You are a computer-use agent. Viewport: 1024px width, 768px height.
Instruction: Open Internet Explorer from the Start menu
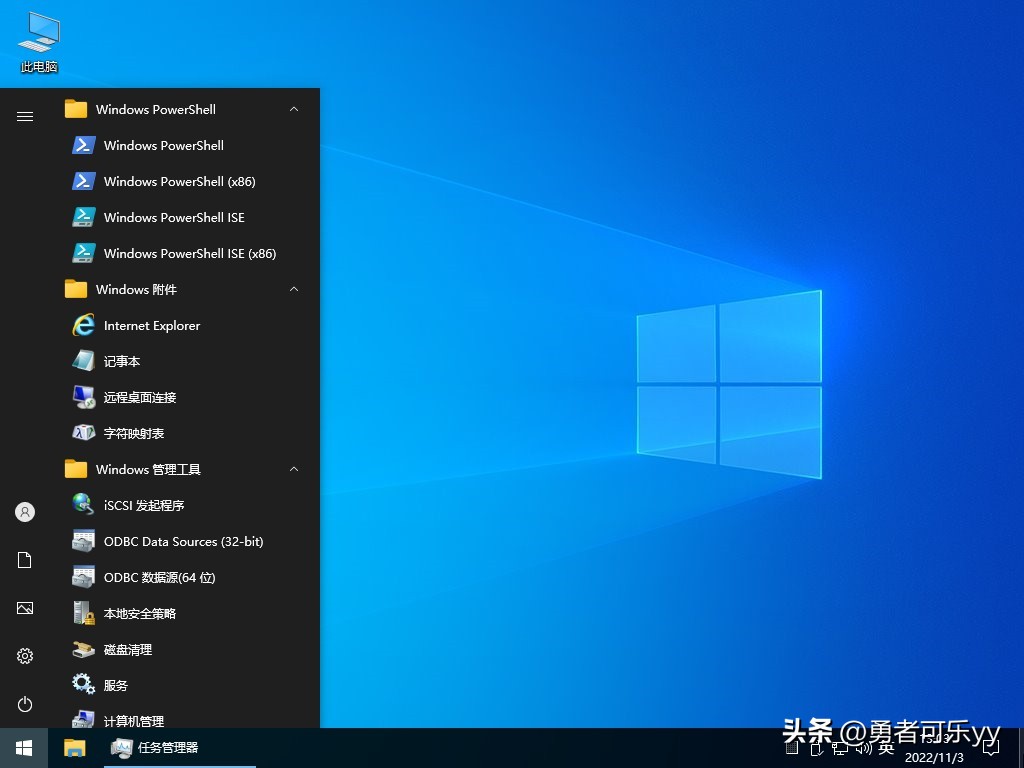[151, 325]
